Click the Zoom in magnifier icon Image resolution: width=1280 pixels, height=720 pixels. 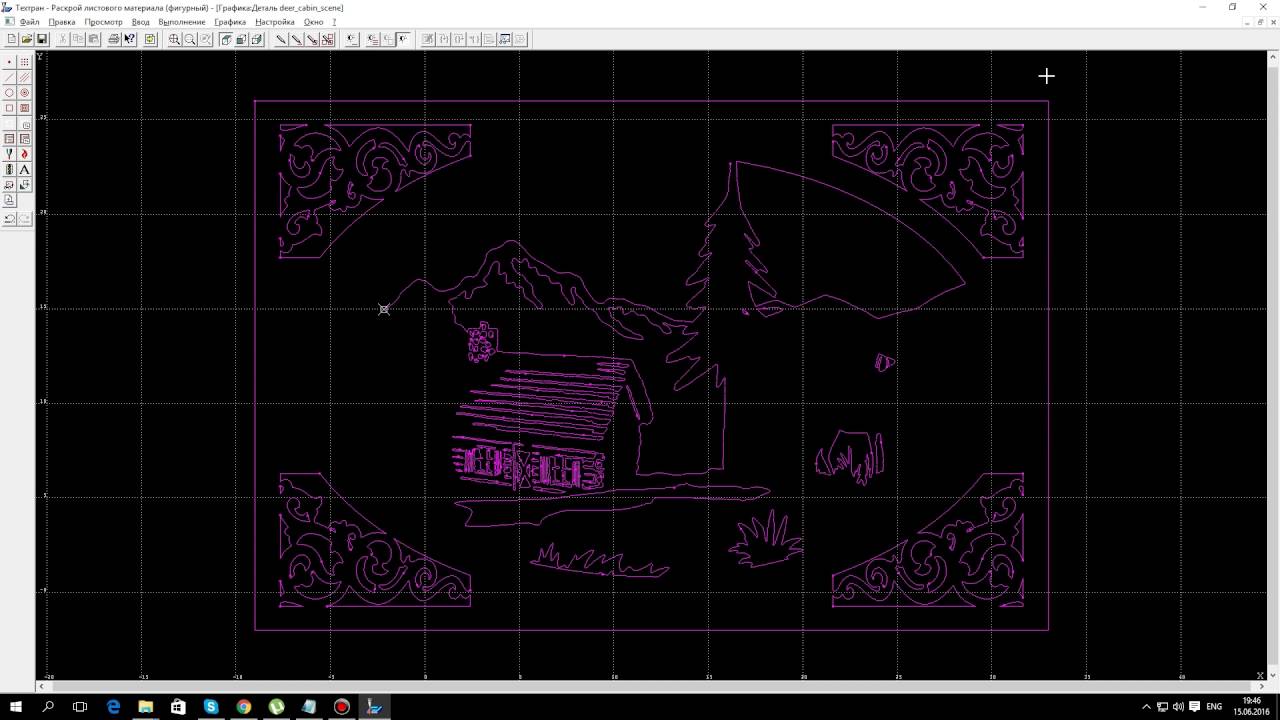[x=174, y=39]
